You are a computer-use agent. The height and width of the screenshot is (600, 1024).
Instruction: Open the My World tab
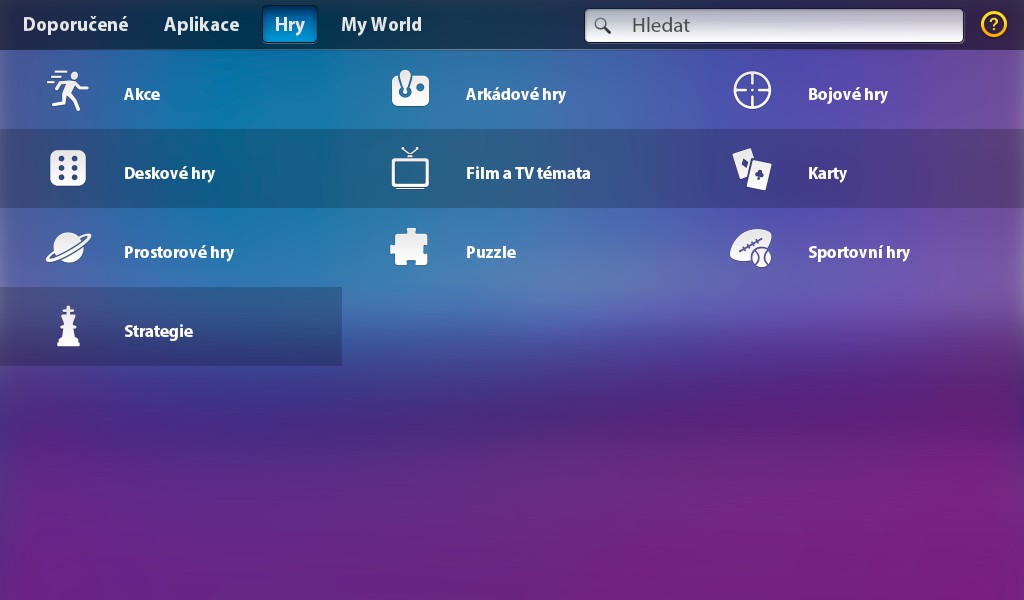[x=381, y=25]
